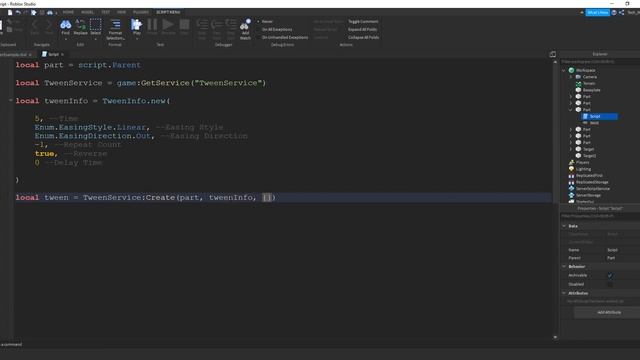Select the Baseplate item in Explorer
This screenshot has height=360, width=640.
point(591,90)
